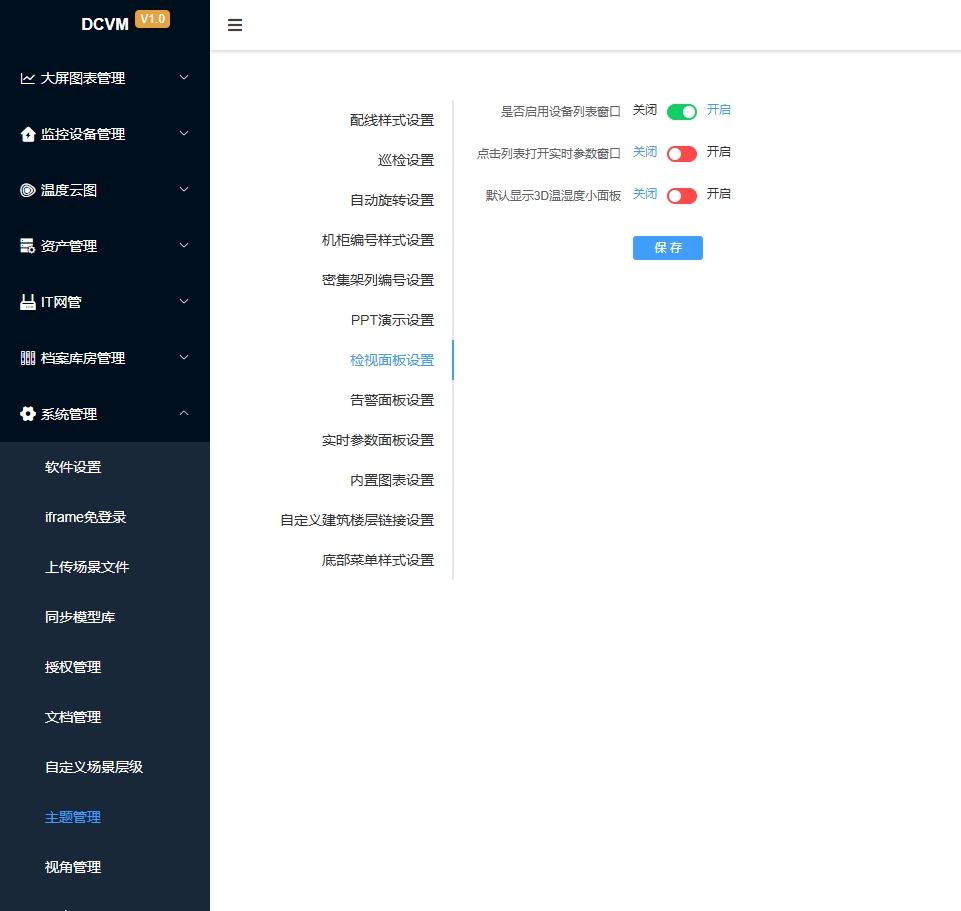Screen dimensions: 961x911
Task: Click the V1.0 version badge
Action: (x=153, y=19)
